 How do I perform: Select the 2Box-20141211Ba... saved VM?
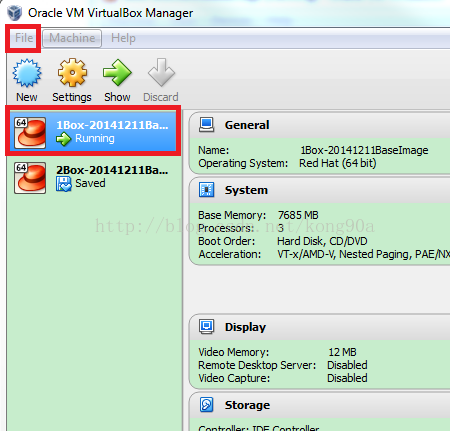[x=93, y=177]
